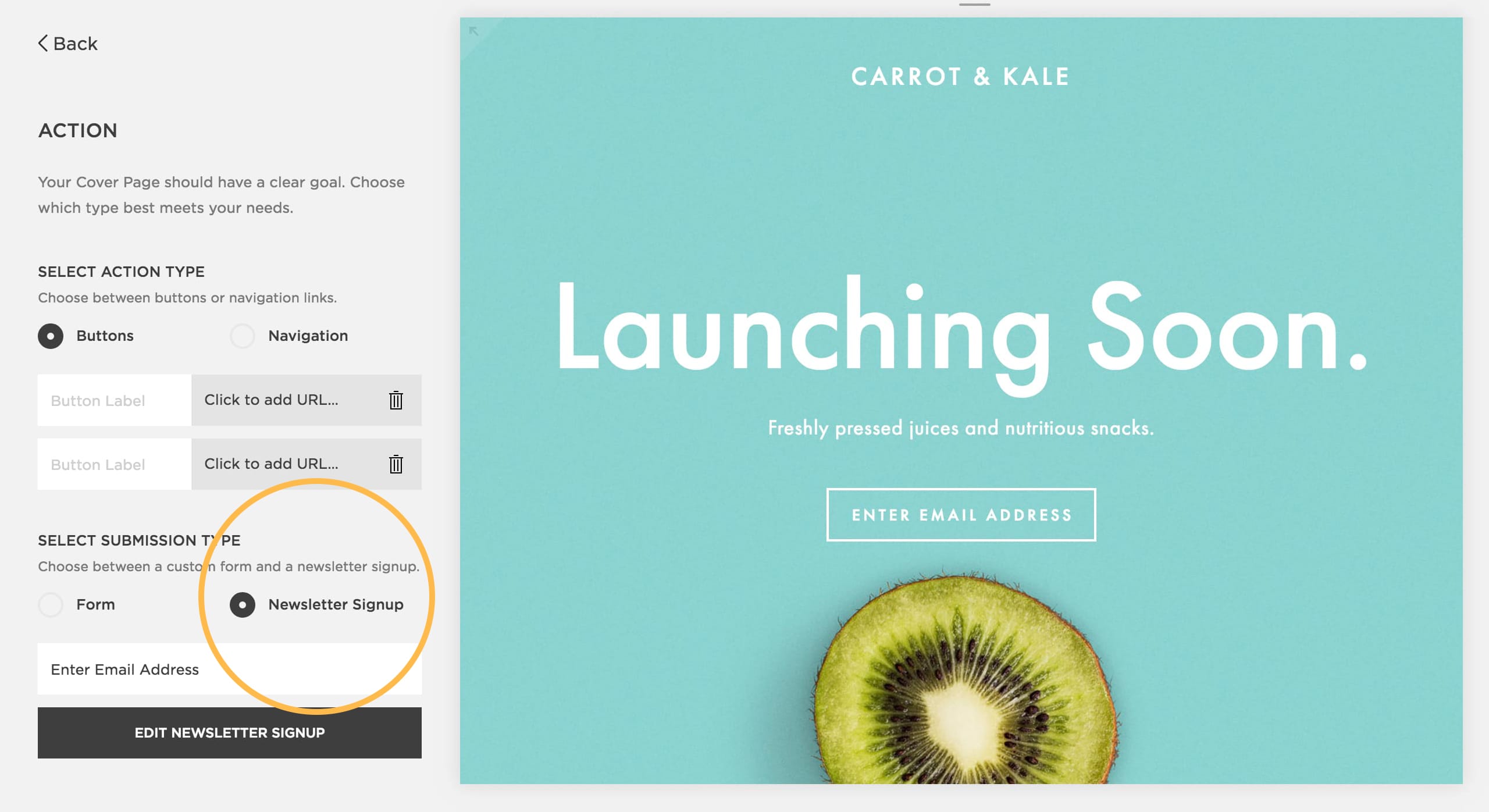Click the delete icon for first button row
The height and width of the screenshot is (812, 1489).
(x=395, y=399)
